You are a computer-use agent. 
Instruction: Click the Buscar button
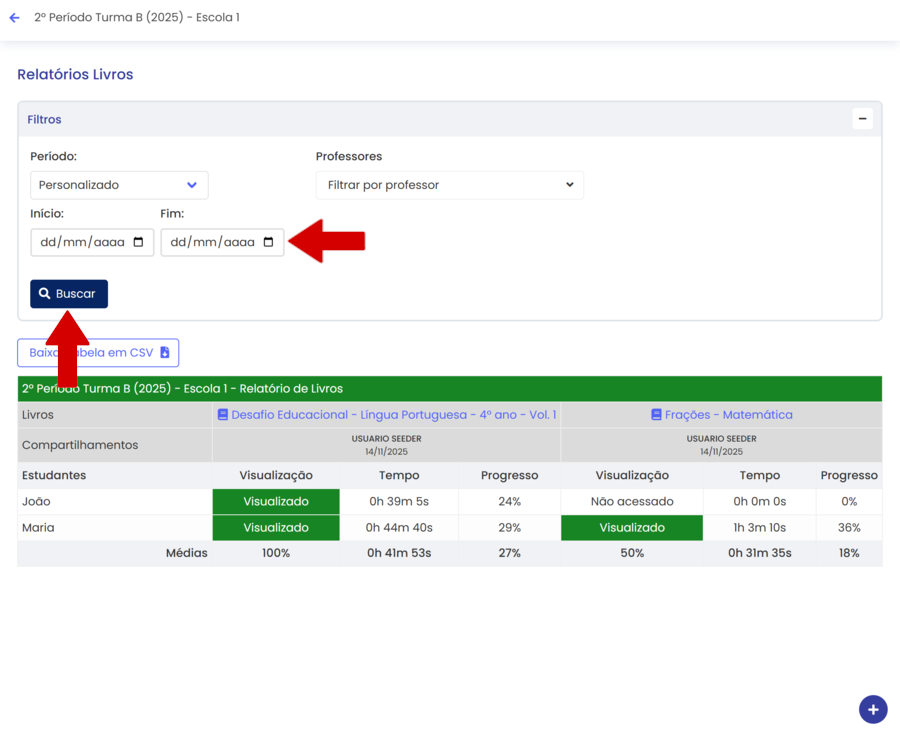pyautogui.click(x=69, y=294)
